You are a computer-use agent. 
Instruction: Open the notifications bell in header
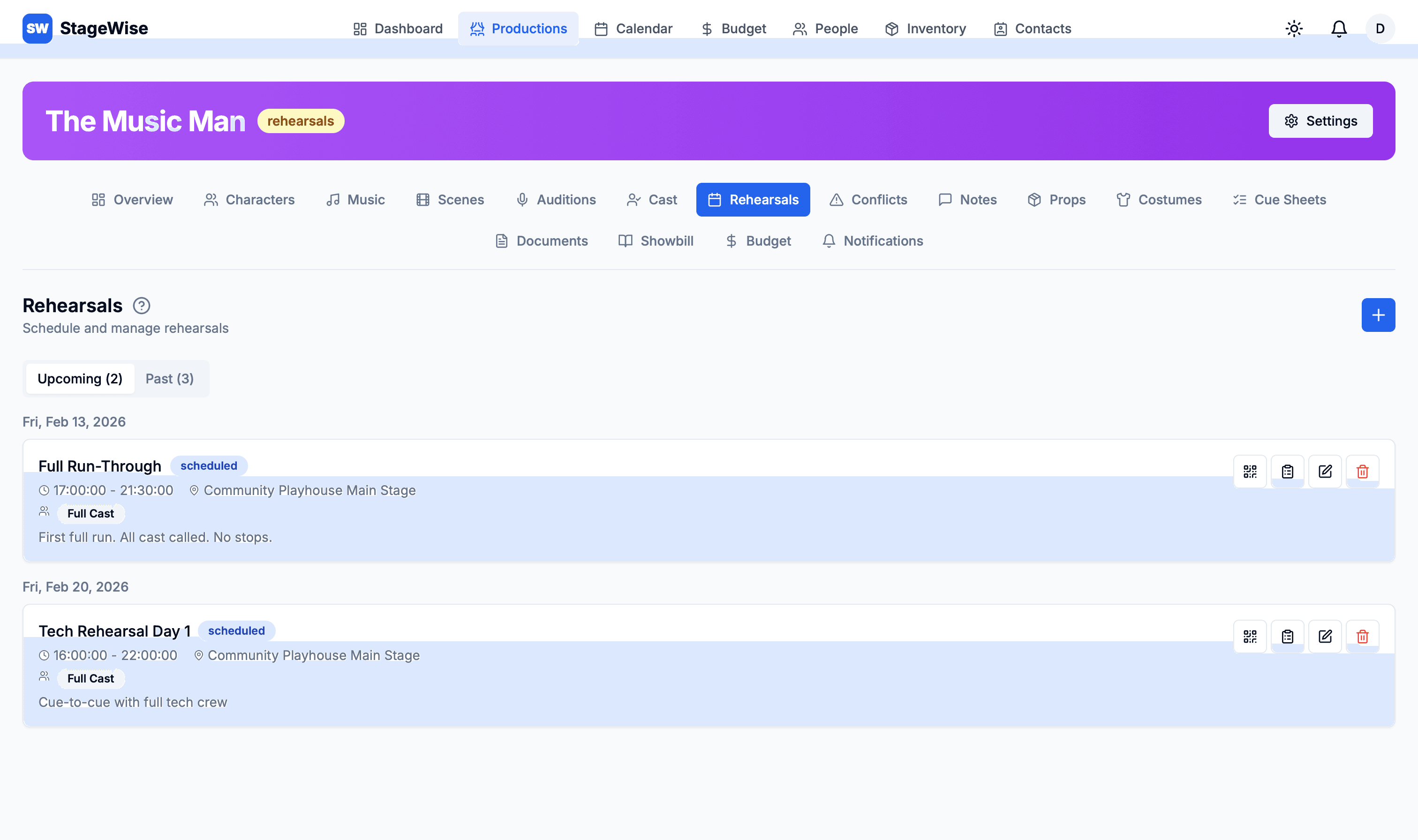click(x=1338, y=28)
